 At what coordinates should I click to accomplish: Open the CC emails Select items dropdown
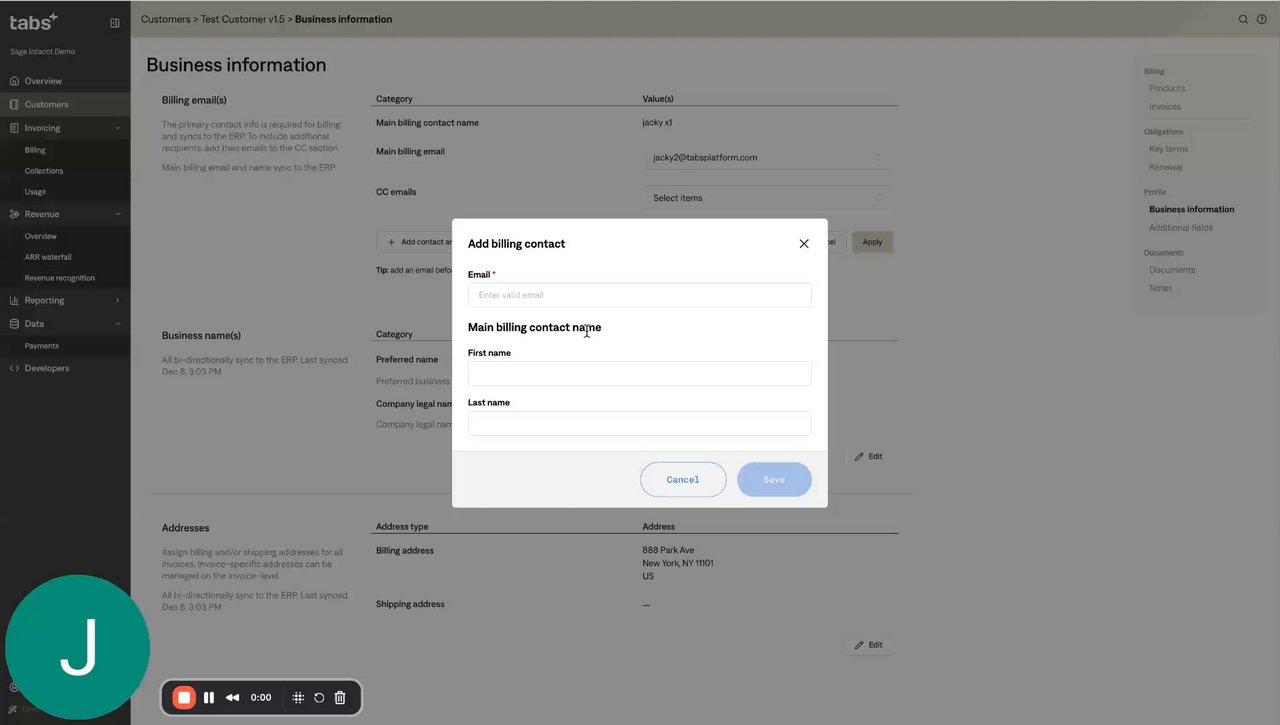pos(766,198)
